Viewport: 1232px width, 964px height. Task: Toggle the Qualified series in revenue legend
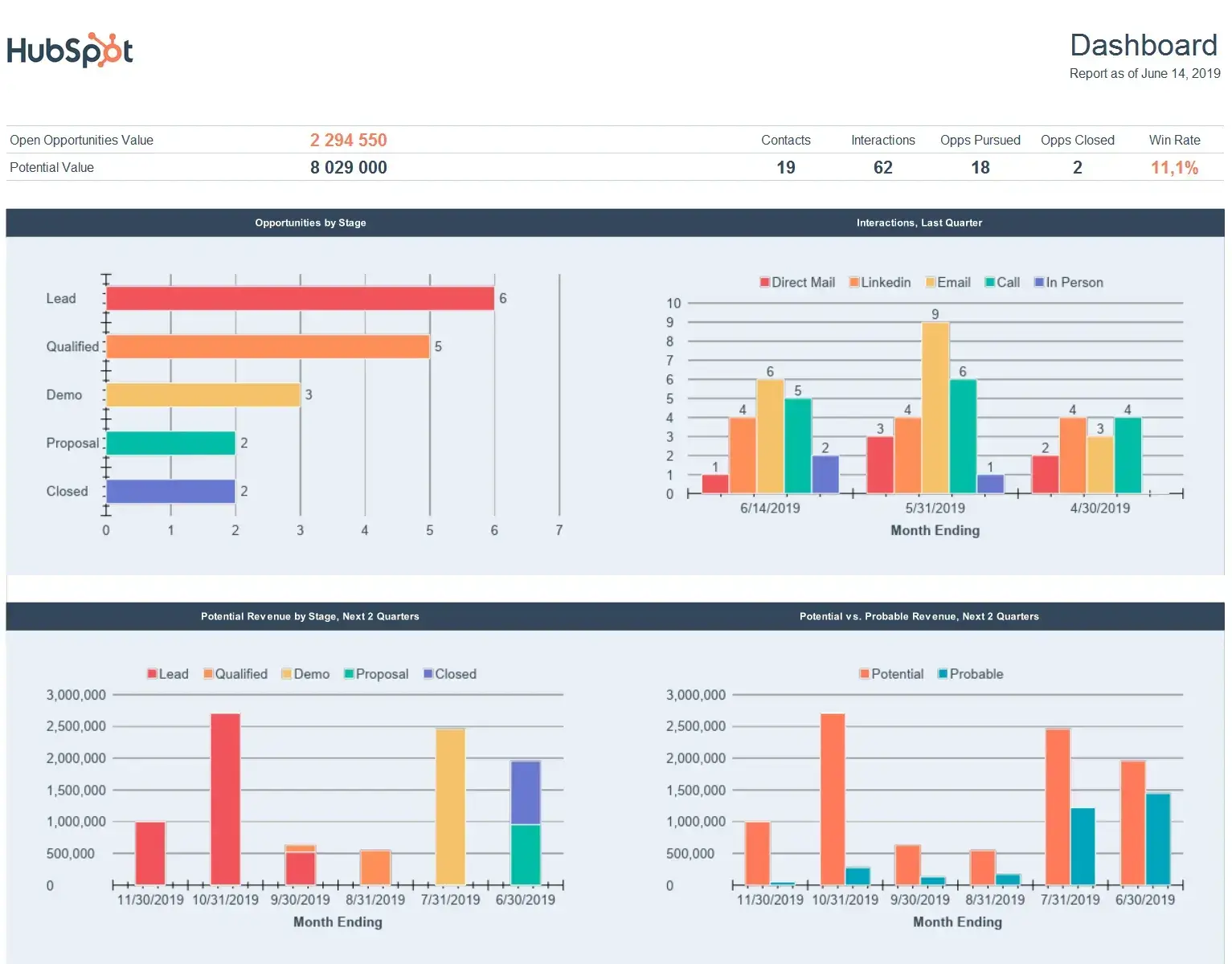pyautogui.click(x=207, y=673)
